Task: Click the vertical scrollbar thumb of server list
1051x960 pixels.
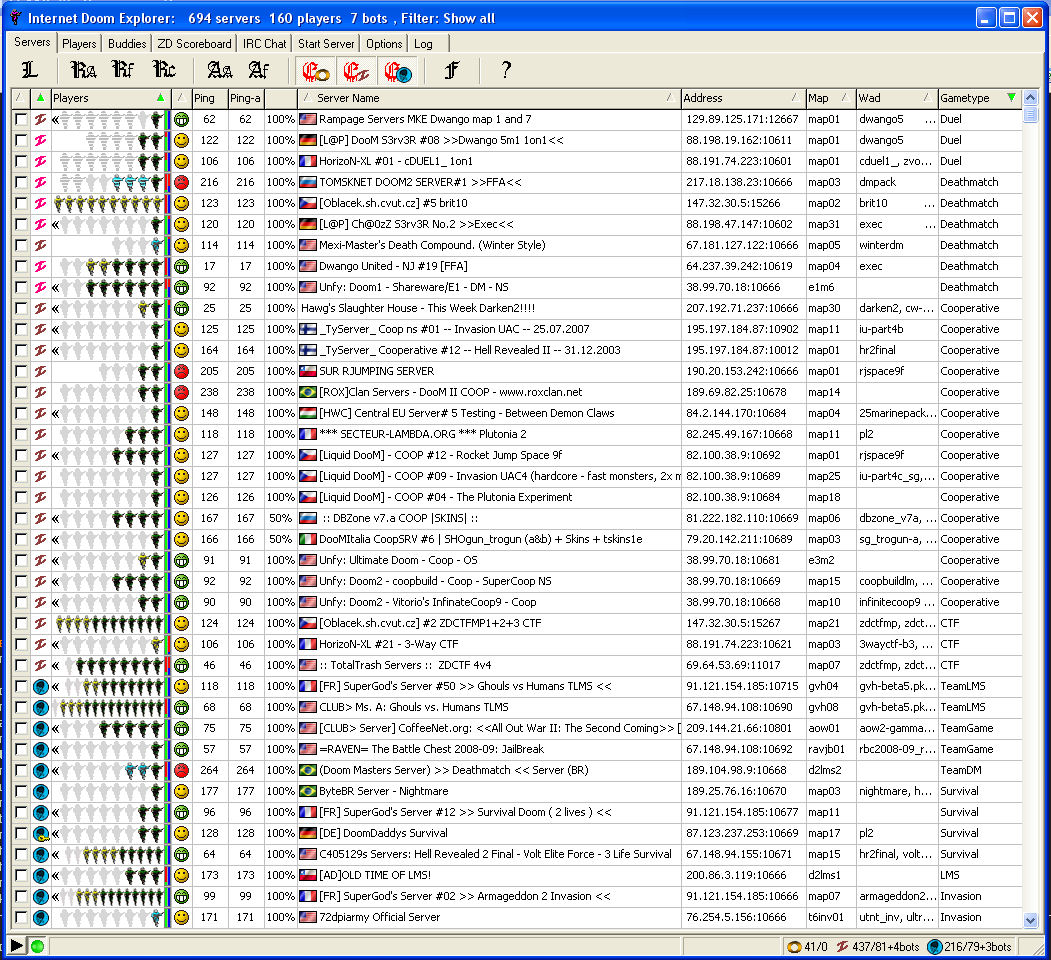Action: [1030, 114]
